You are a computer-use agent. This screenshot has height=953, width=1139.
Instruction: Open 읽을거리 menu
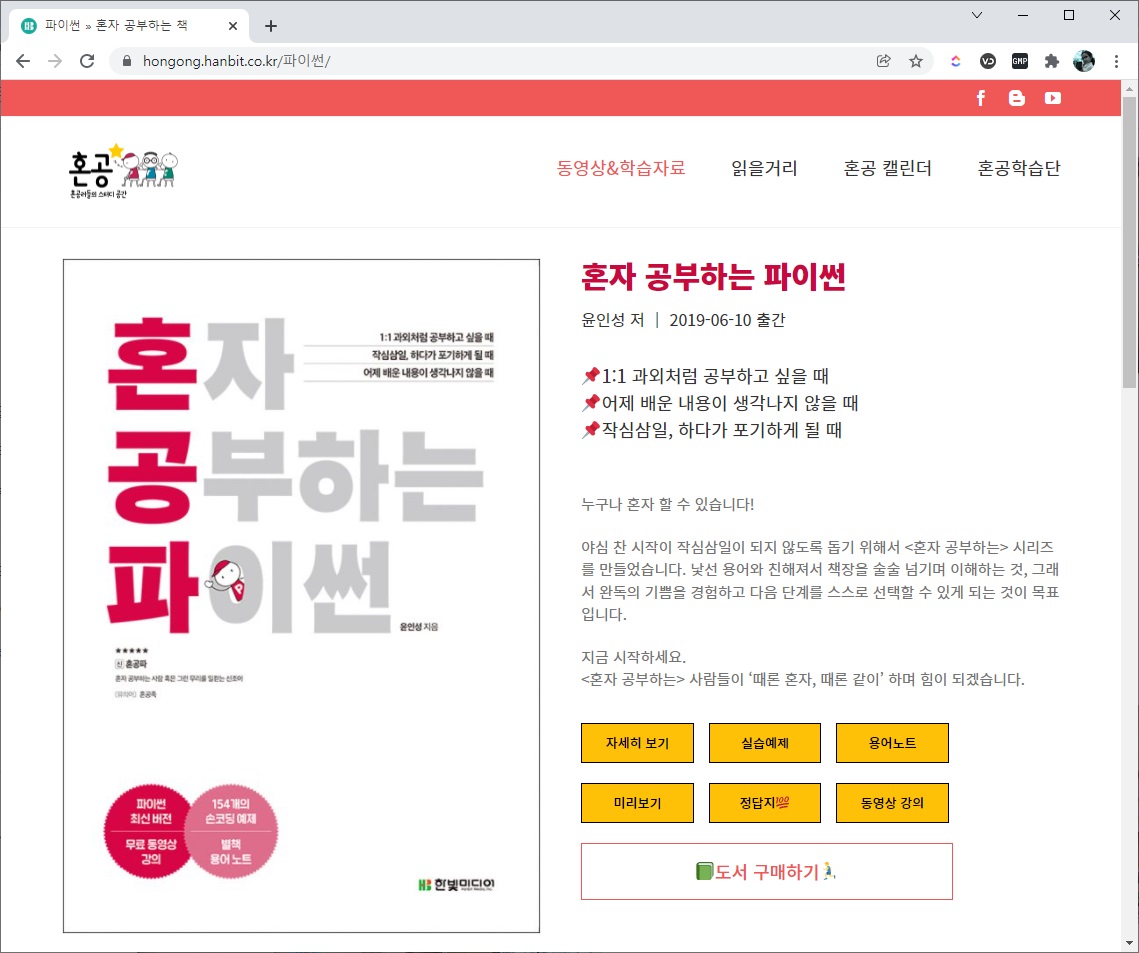coord(764,169)
